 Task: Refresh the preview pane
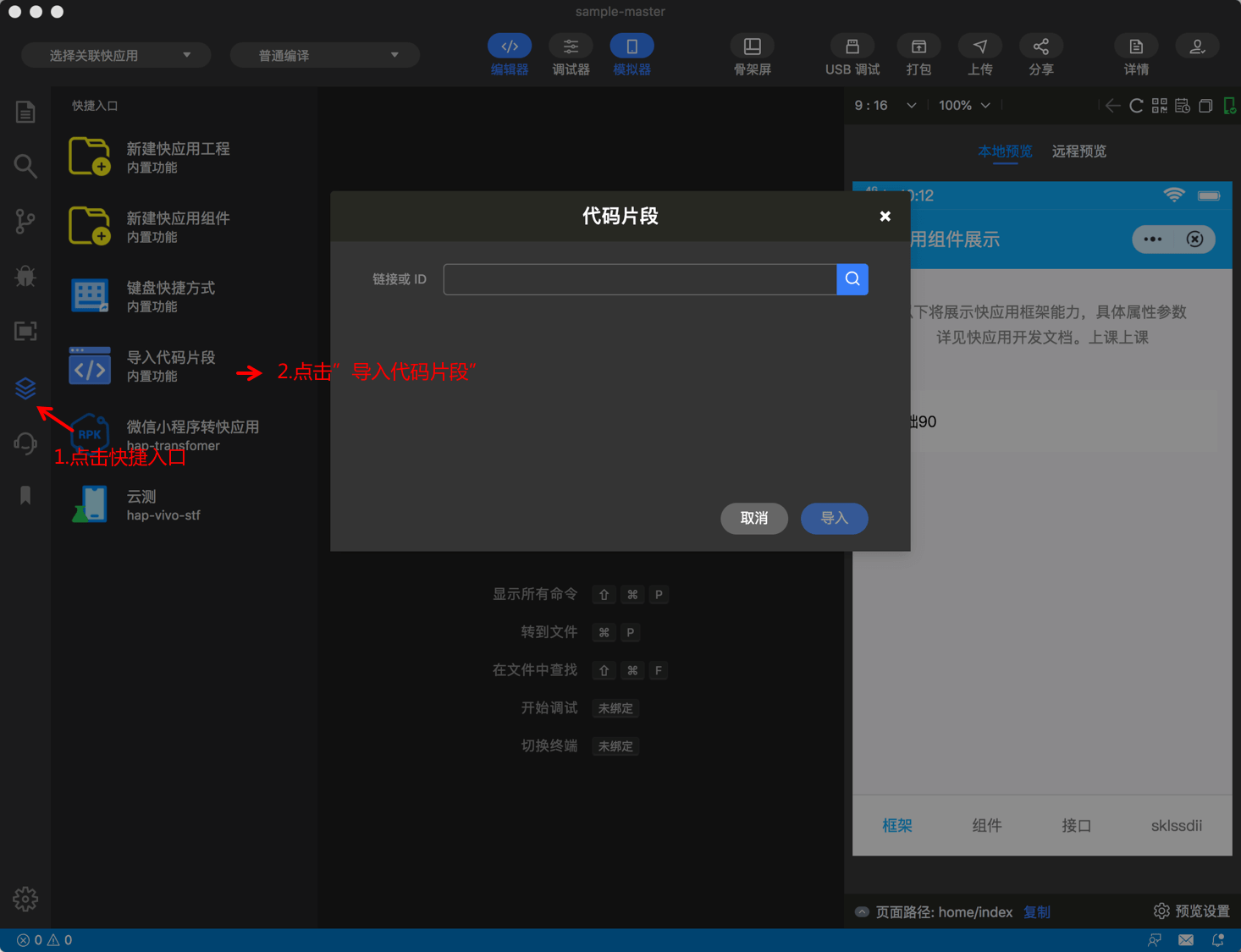tap(1137, 105)
